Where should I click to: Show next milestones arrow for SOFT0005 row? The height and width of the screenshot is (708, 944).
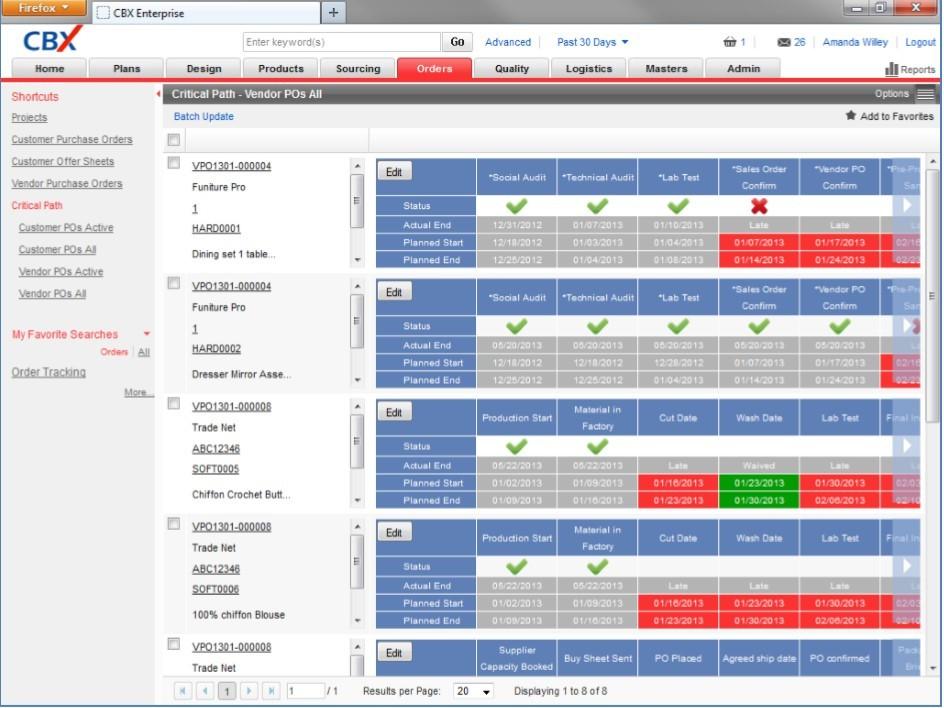[x=907, y=446]
